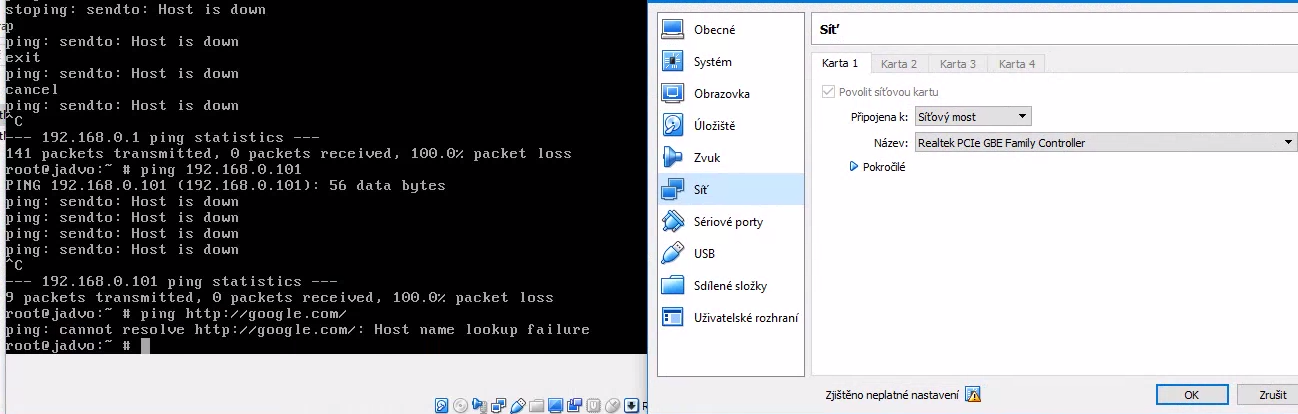
Task: Click the Síť heading in settings pane
Action: coord(828,30)
